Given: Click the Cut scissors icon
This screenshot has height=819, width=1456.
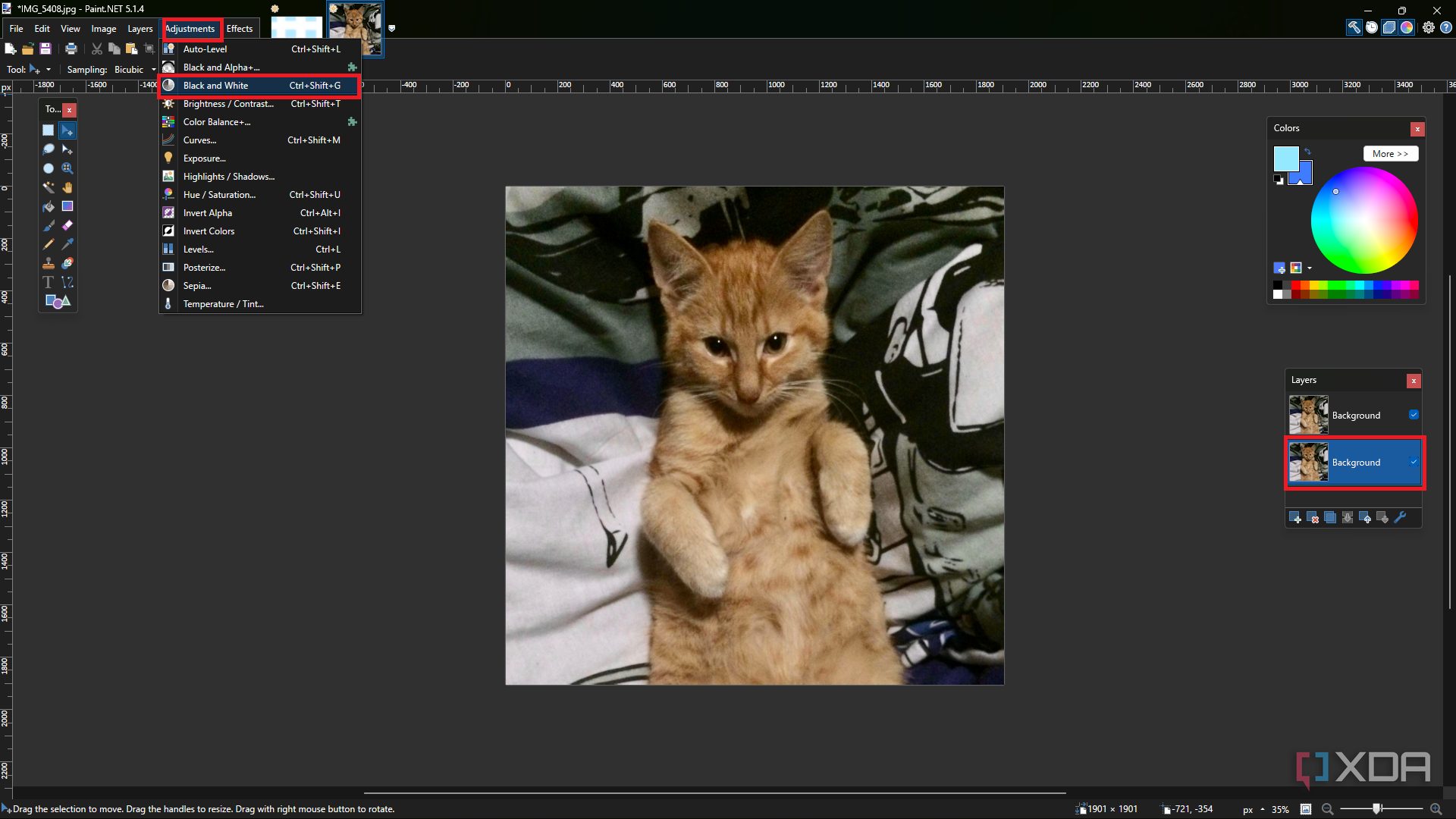Looking at the screenshot, I should (x=97, y=49).
